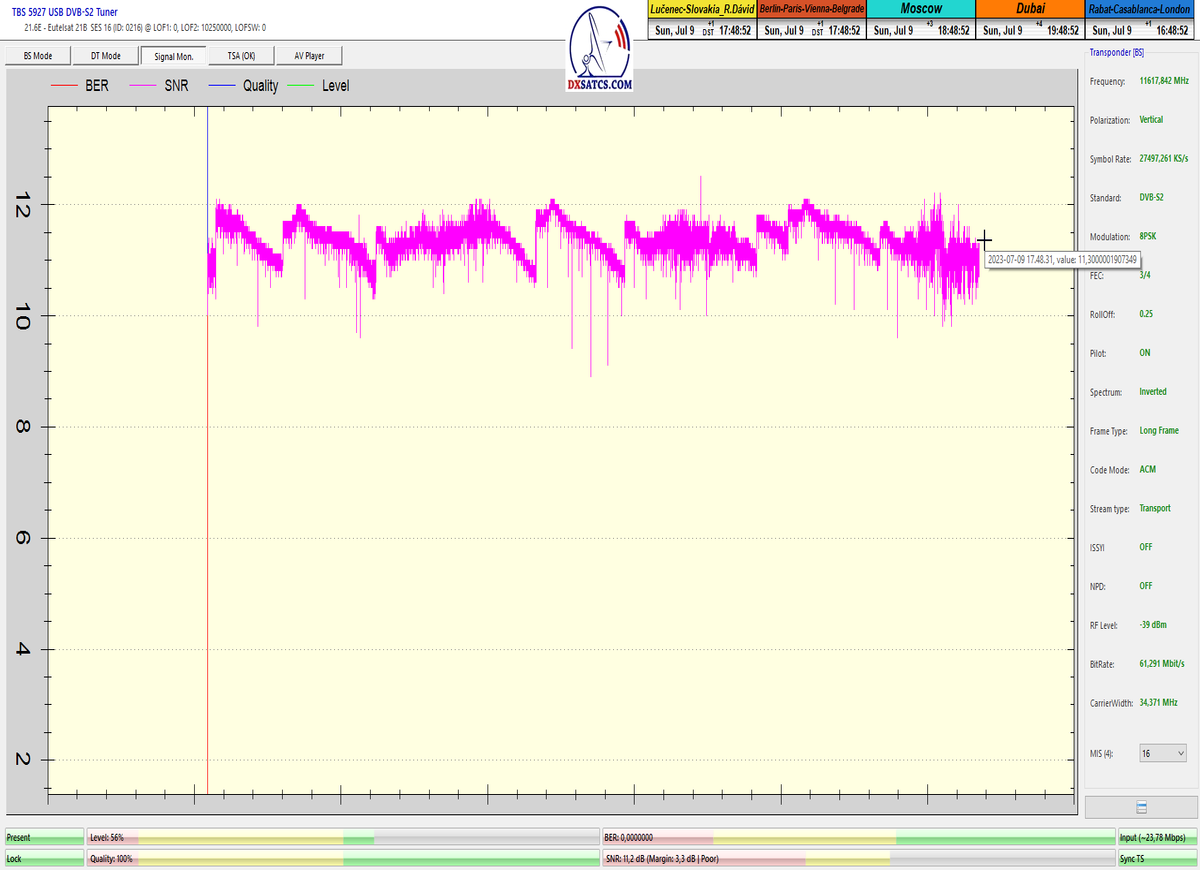Click the Lock status indicator
1200x870 pixels.
(44, 859)
